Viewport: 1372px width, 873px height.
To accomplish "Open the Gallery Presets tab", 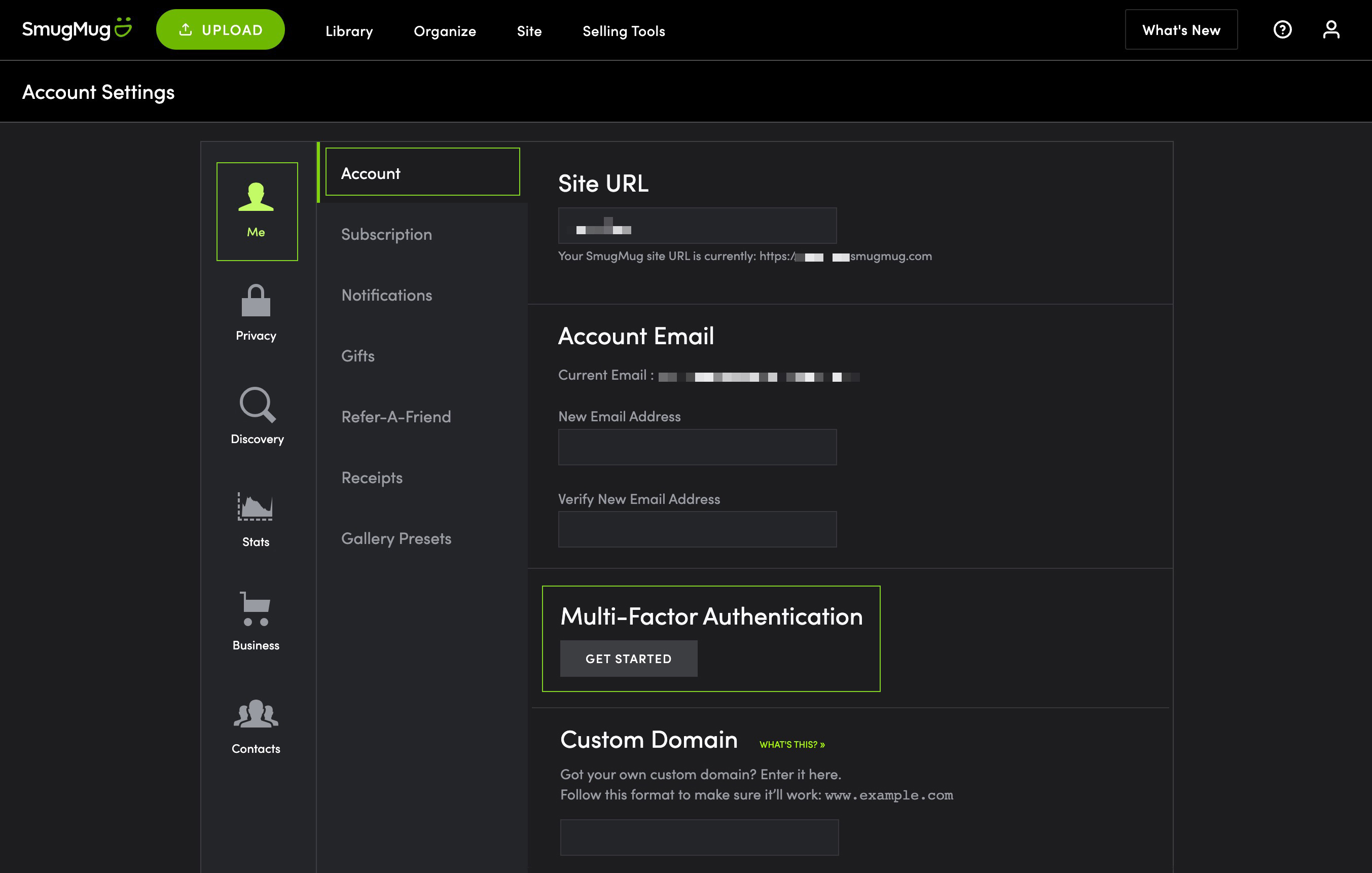I will [x=396, y=538].
